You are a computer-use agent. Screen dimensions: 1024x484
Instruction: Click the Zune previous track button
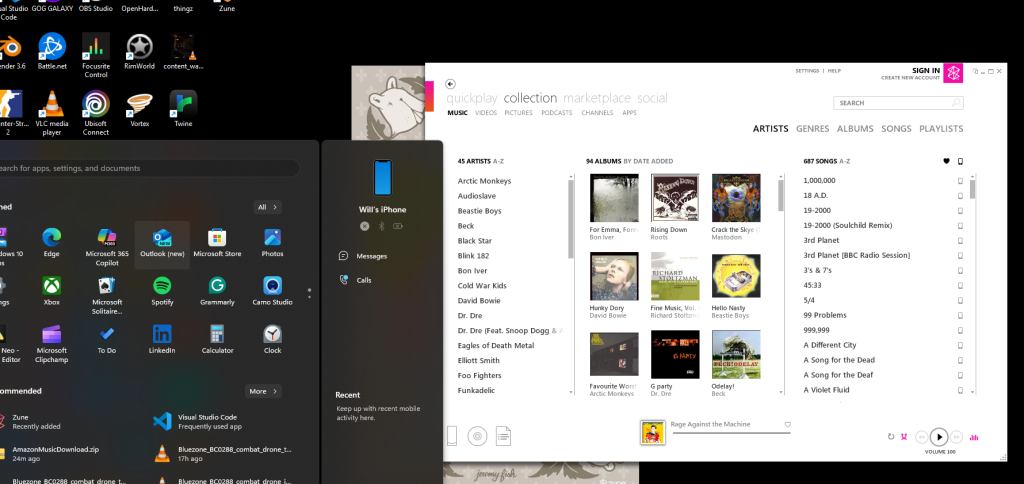point(921,437)
